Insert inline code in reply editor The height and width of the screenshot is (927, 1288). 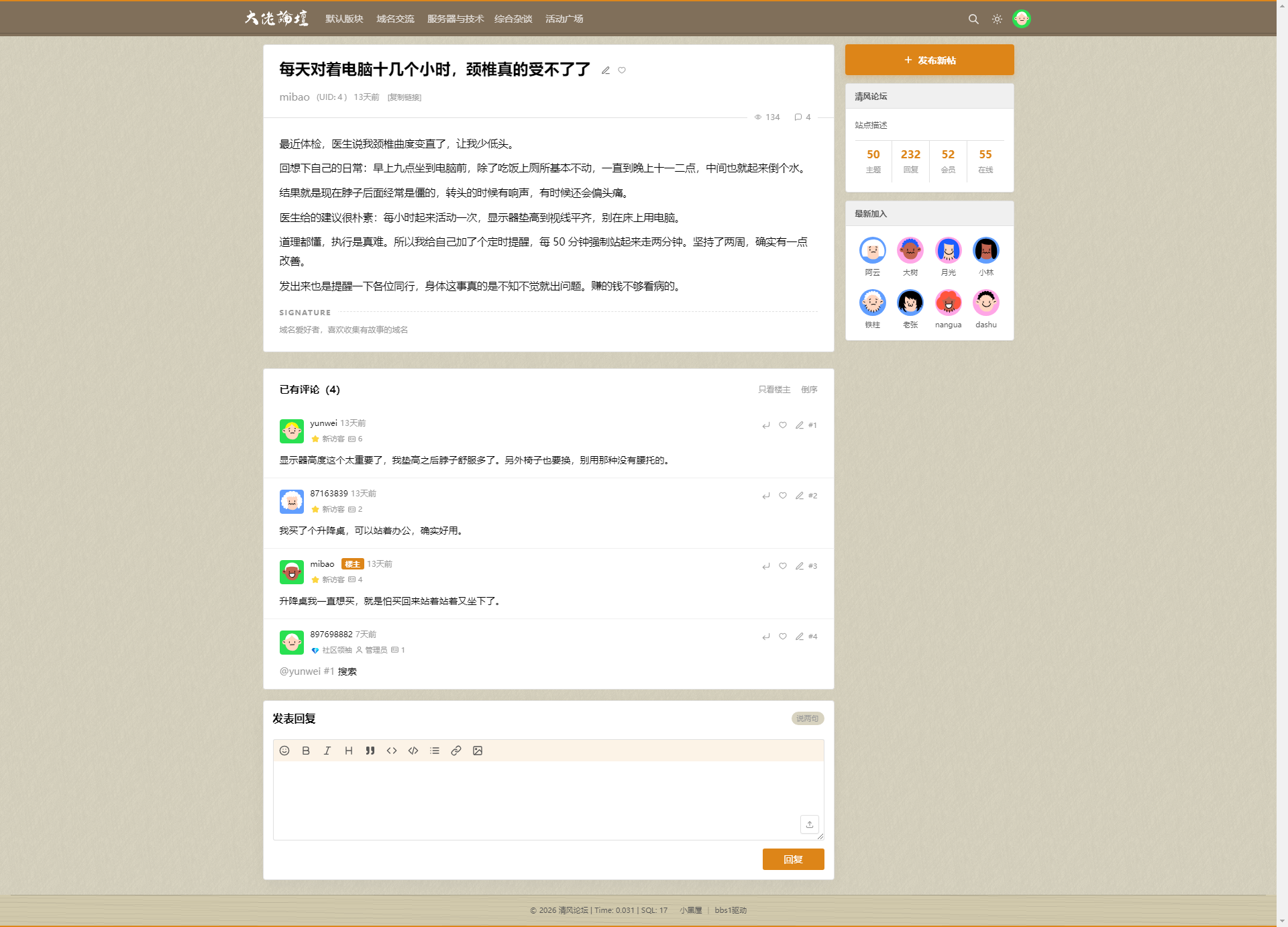(392, 751)
